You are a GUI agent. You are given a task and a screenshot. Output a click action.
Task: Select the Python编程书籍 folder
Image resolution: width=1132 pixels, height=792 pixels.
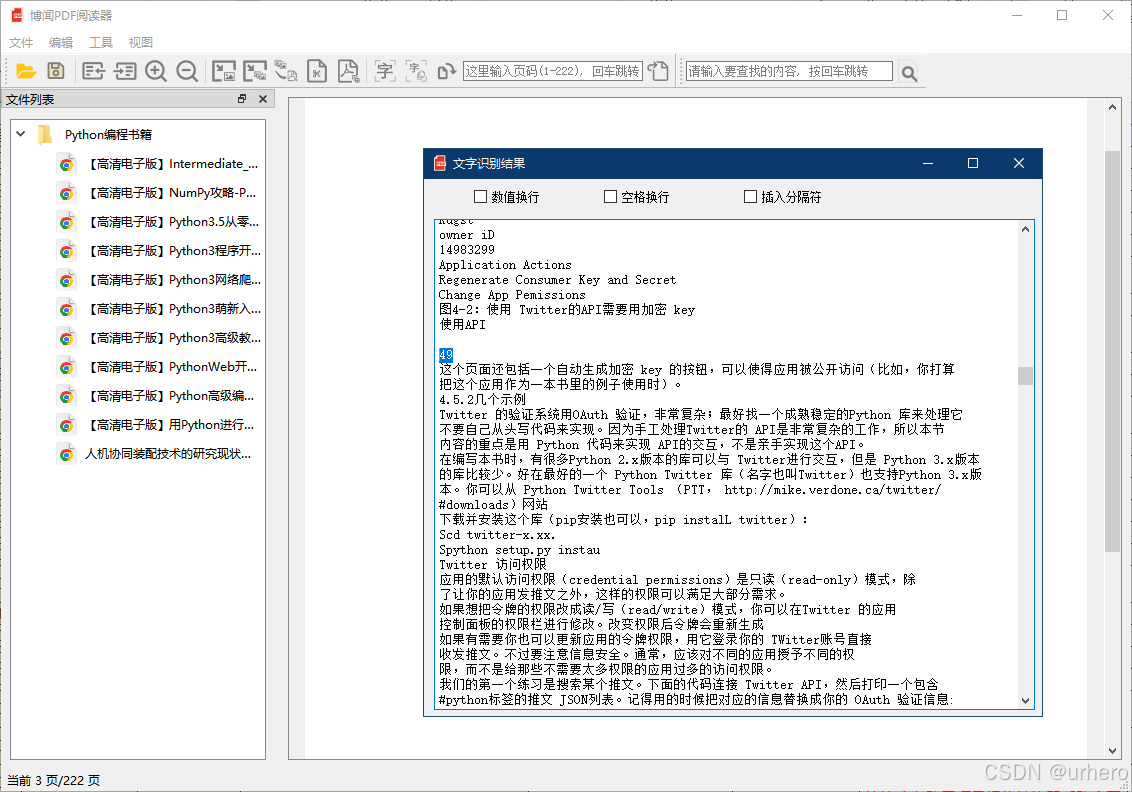[108, 134]
